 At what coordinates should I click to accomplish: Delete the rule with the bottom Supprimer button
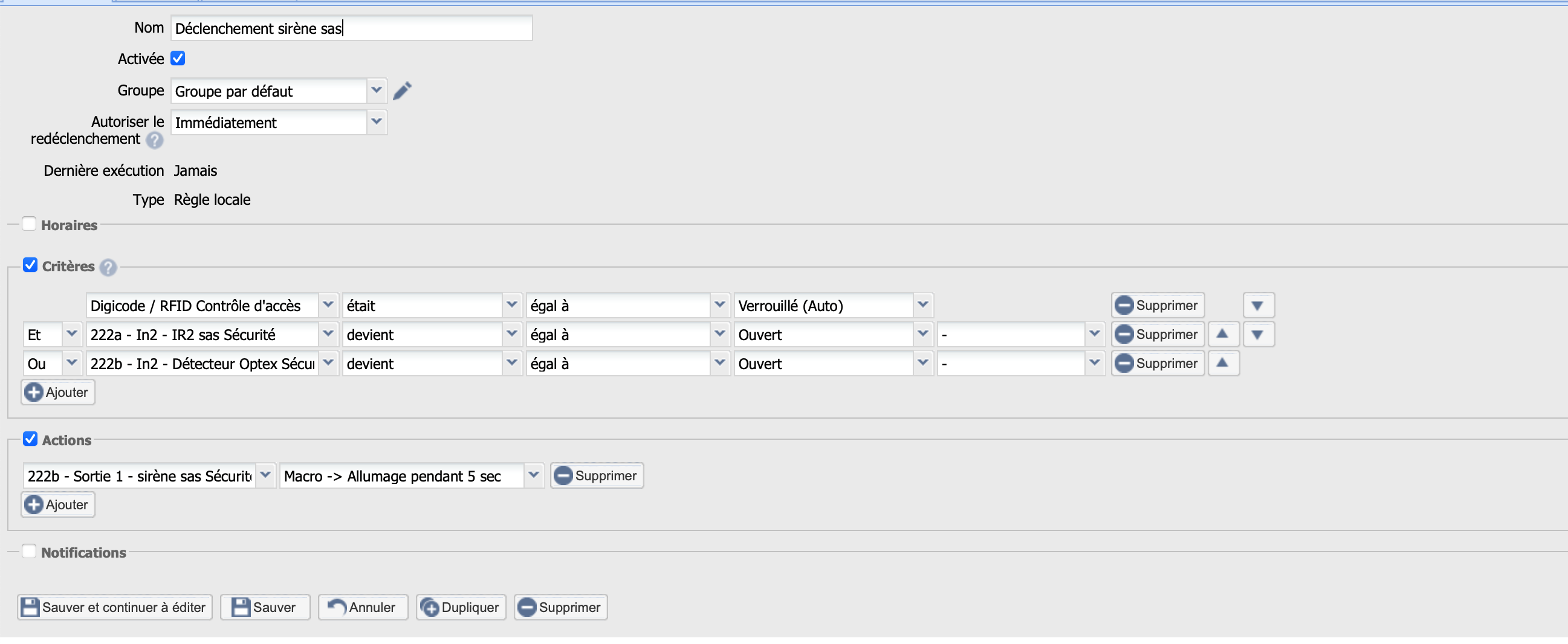pos(560,608)
